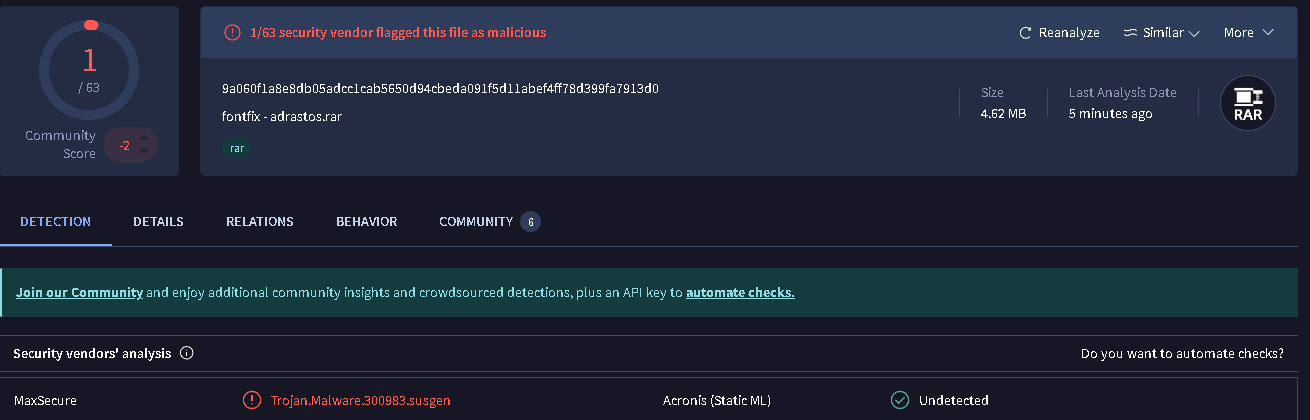Downvote the community score with down arrow
This screenshot has height=420, width=1310.
(144, 152)
